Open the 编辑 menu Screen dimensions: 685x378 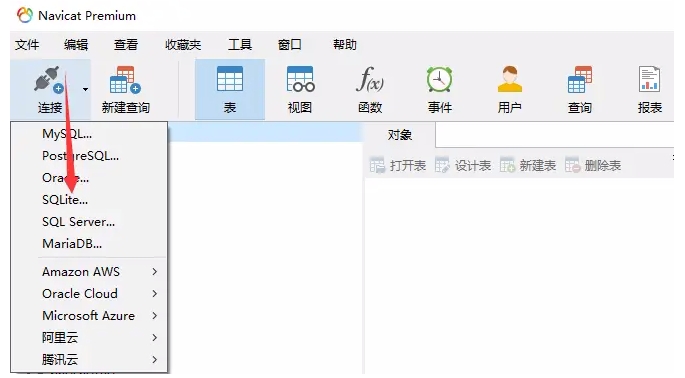click(76, 45)
